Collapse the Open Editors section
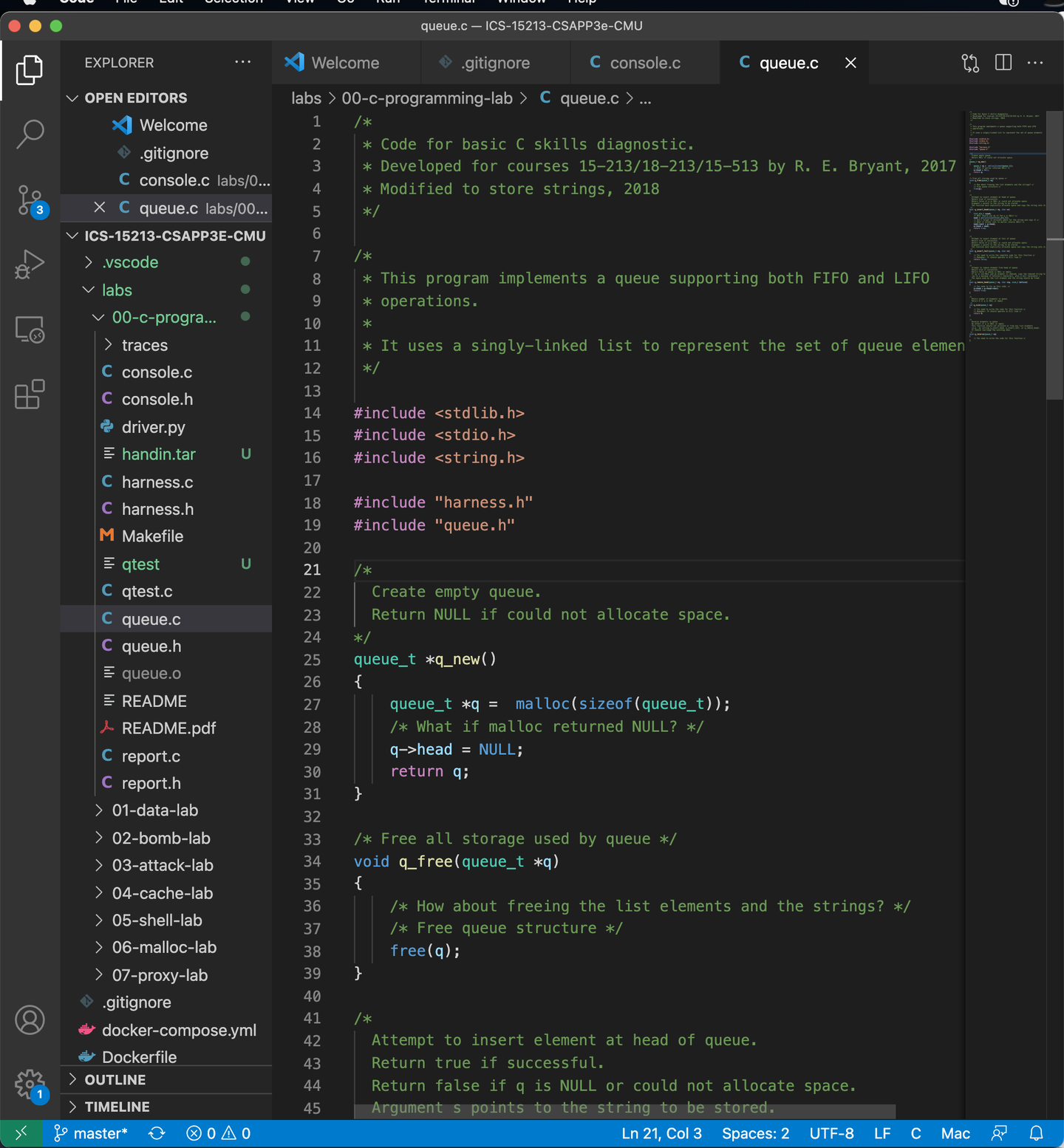Viewport: 1064px width, 1148px height. [x=72, y=98]
